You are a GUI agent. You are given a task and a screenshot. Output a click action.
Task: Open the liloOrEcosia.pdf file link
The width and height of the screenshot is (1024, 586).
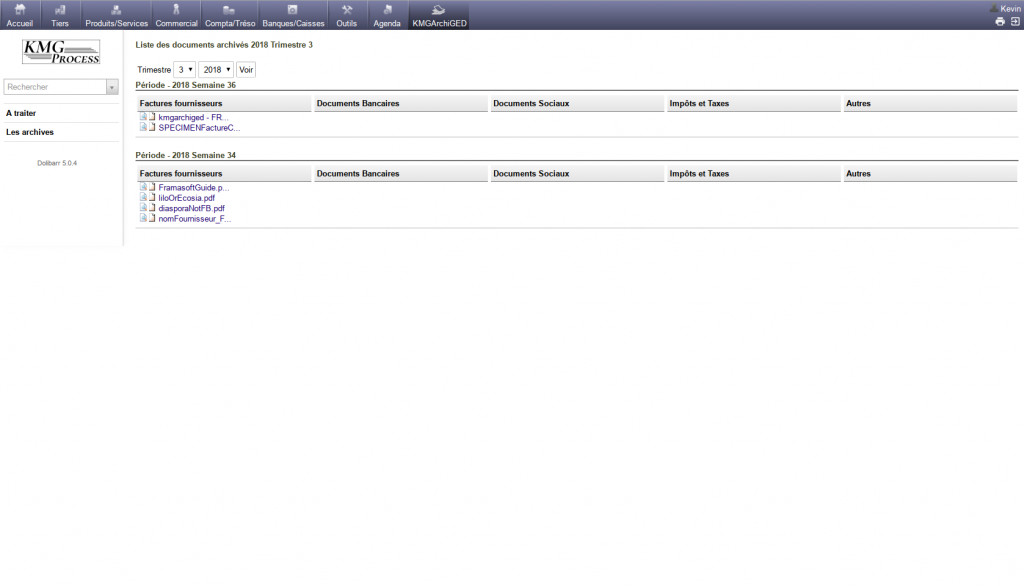[x=187, y=198]
